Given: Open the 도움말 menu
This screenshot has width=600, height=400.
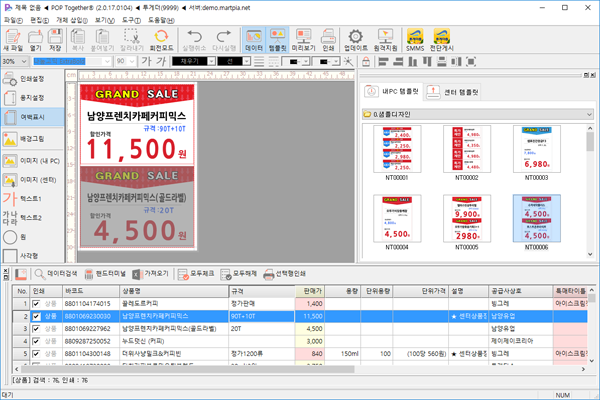Looking at the screenshot, I should [x=161, y=20].
